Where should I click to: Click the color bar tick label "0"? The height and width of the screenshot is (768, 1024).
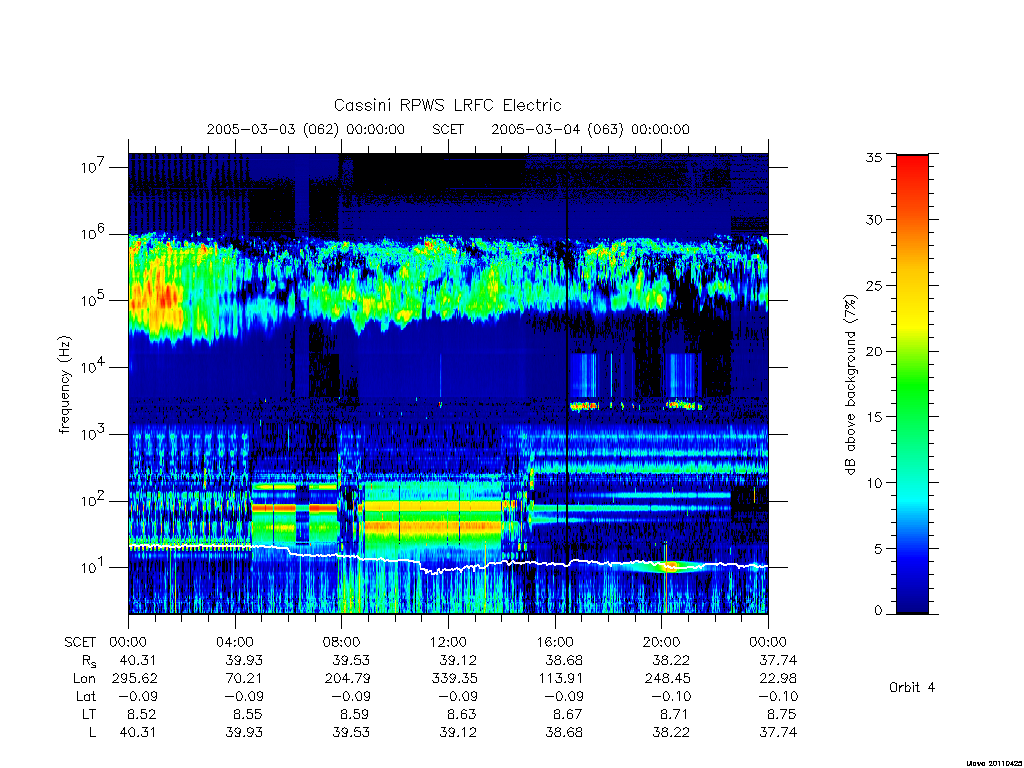click(x=878, y=611)
